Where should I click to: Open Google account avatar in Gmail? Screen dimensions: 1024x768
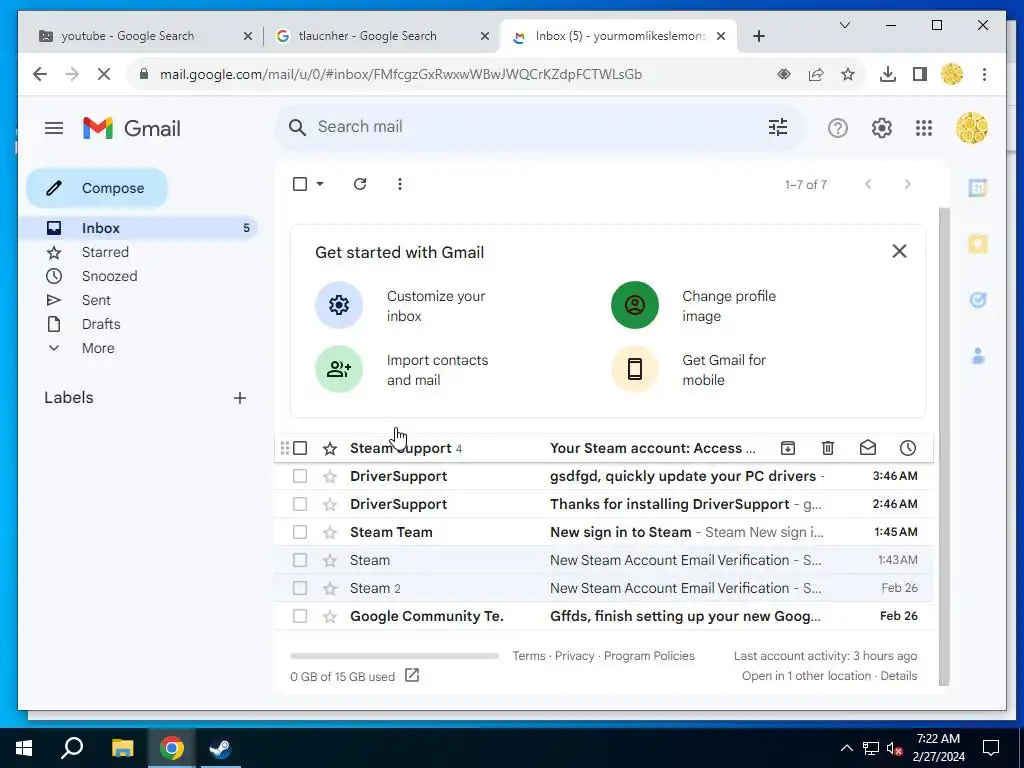coord(972,128)
